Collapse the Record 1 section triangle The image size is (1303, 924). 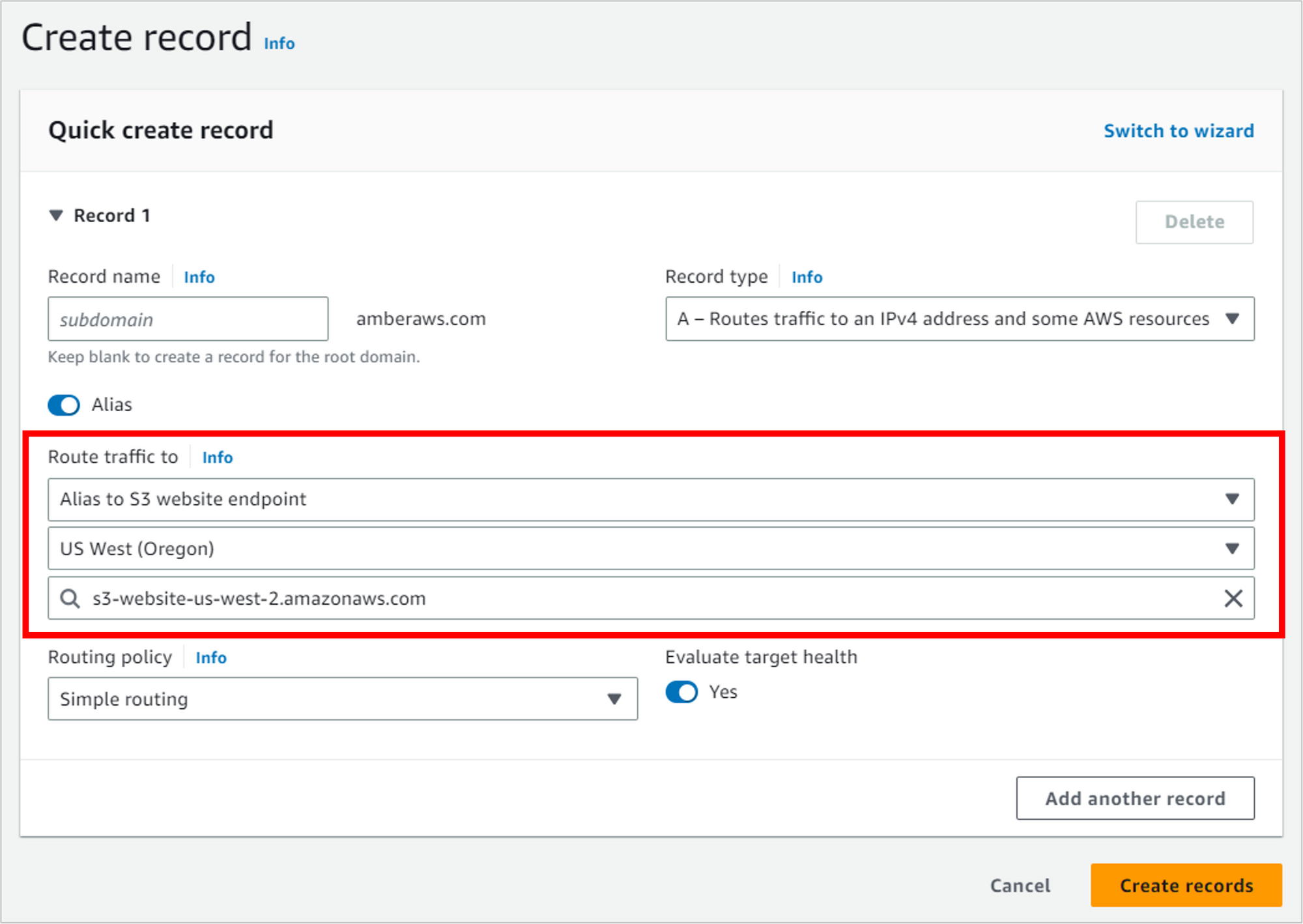point(56,216)
